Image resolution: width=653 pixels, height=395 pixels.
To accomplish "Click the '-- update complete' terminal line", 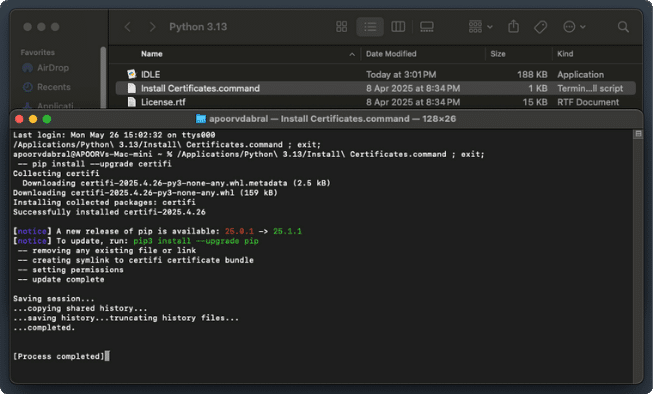I will click(61, 280).
